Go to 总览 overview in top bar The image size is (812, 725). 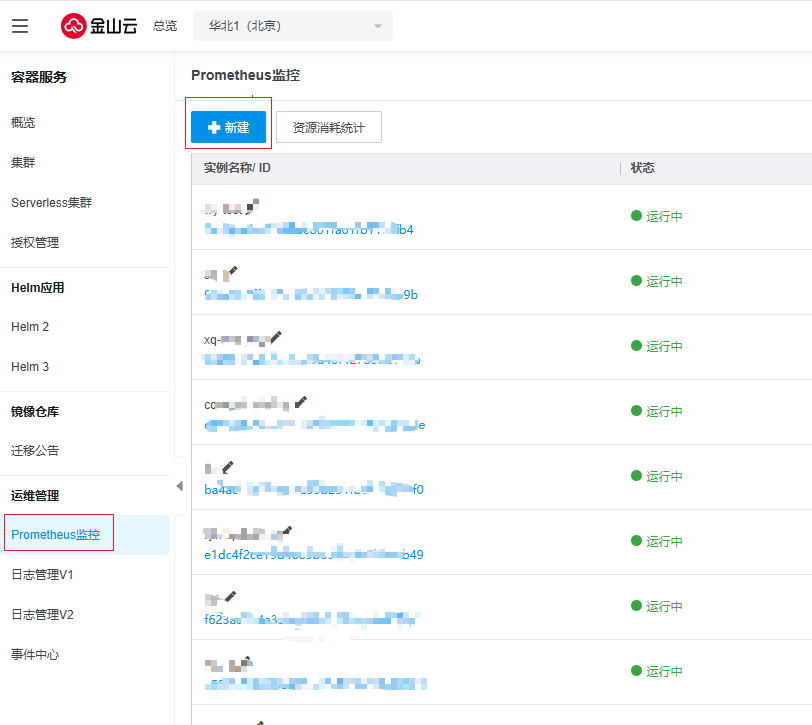point(165,26)
